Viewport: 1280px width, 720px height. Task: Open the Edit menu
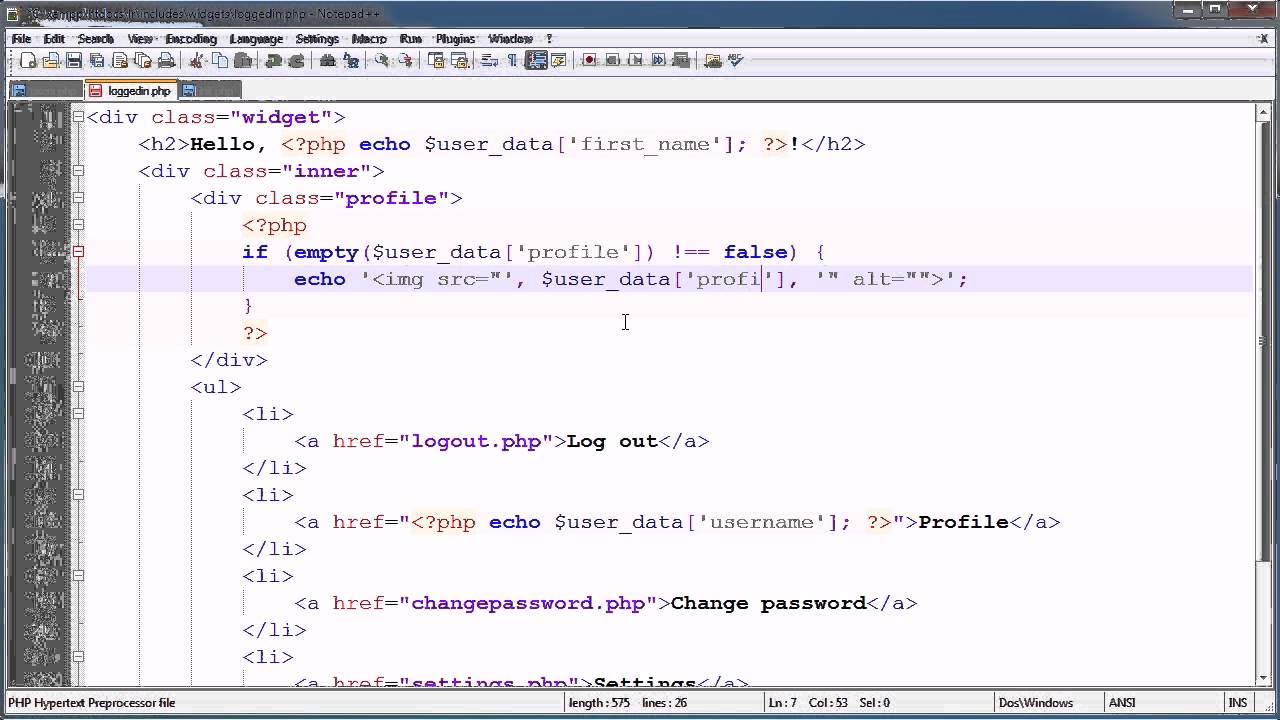click(x=54, y=39)
